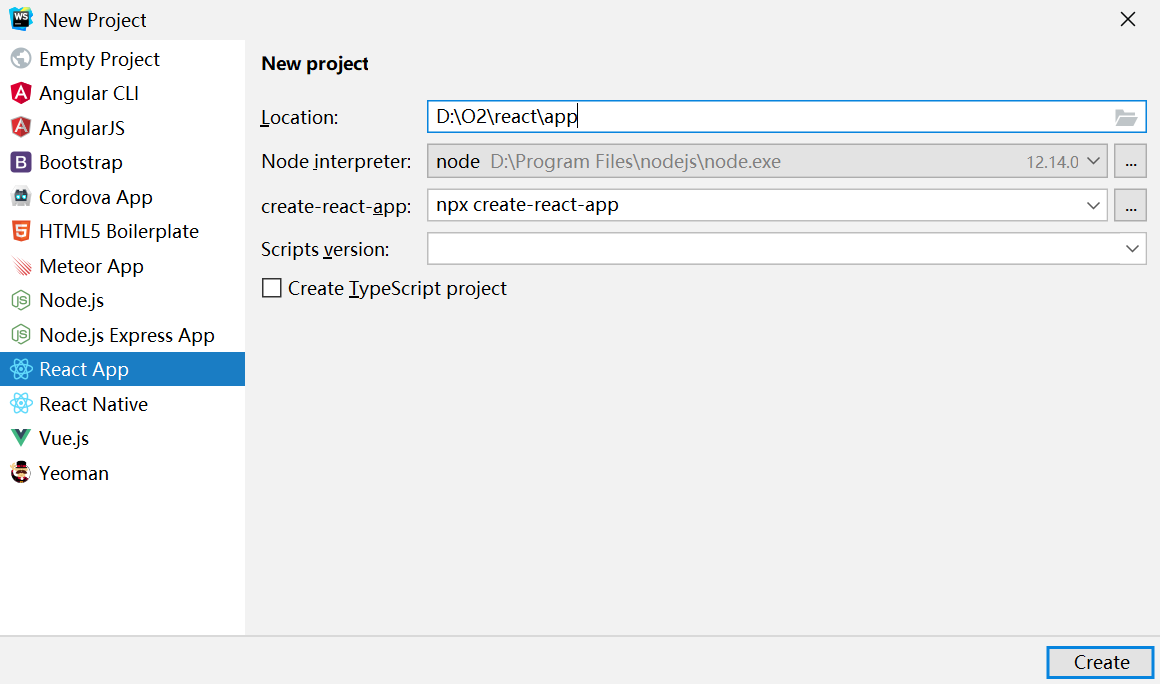Select Angular CLI project type
1160x684 pixels.
click(x=122, y=93)
